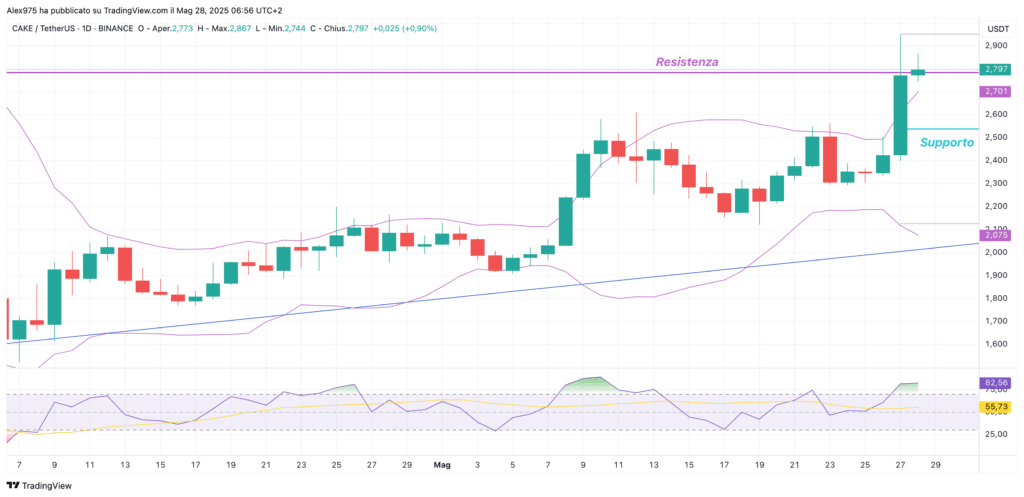The height and width of the screenshot is (497, 1024).
Task: Click the 2,900 level on the price scale
Action: tap(995, 46)
